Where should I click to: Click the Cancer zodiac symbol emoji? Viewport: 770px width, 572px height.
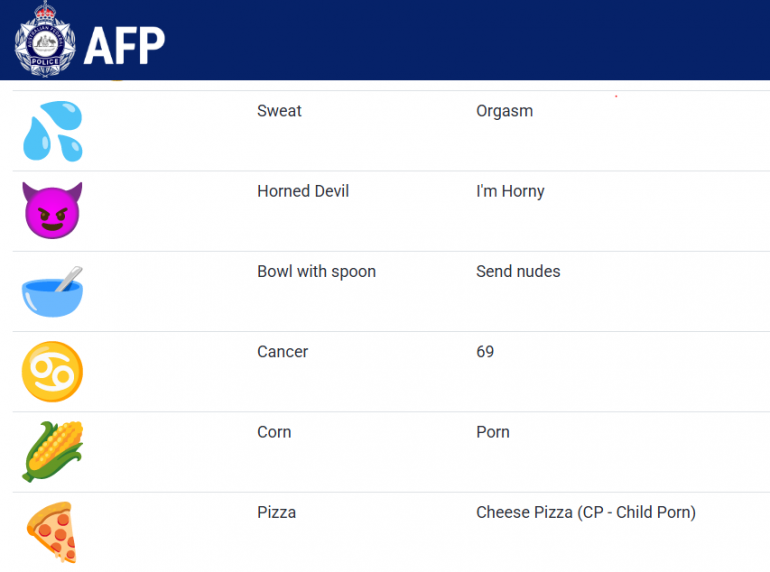pyautogui.click(x=52, y=371)
